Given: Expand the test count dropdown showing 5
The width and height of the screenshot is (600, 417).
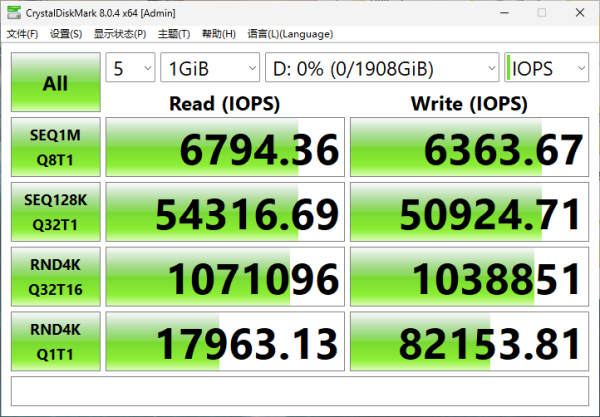Looking at the screenshot, I should [x=130, y=67].
